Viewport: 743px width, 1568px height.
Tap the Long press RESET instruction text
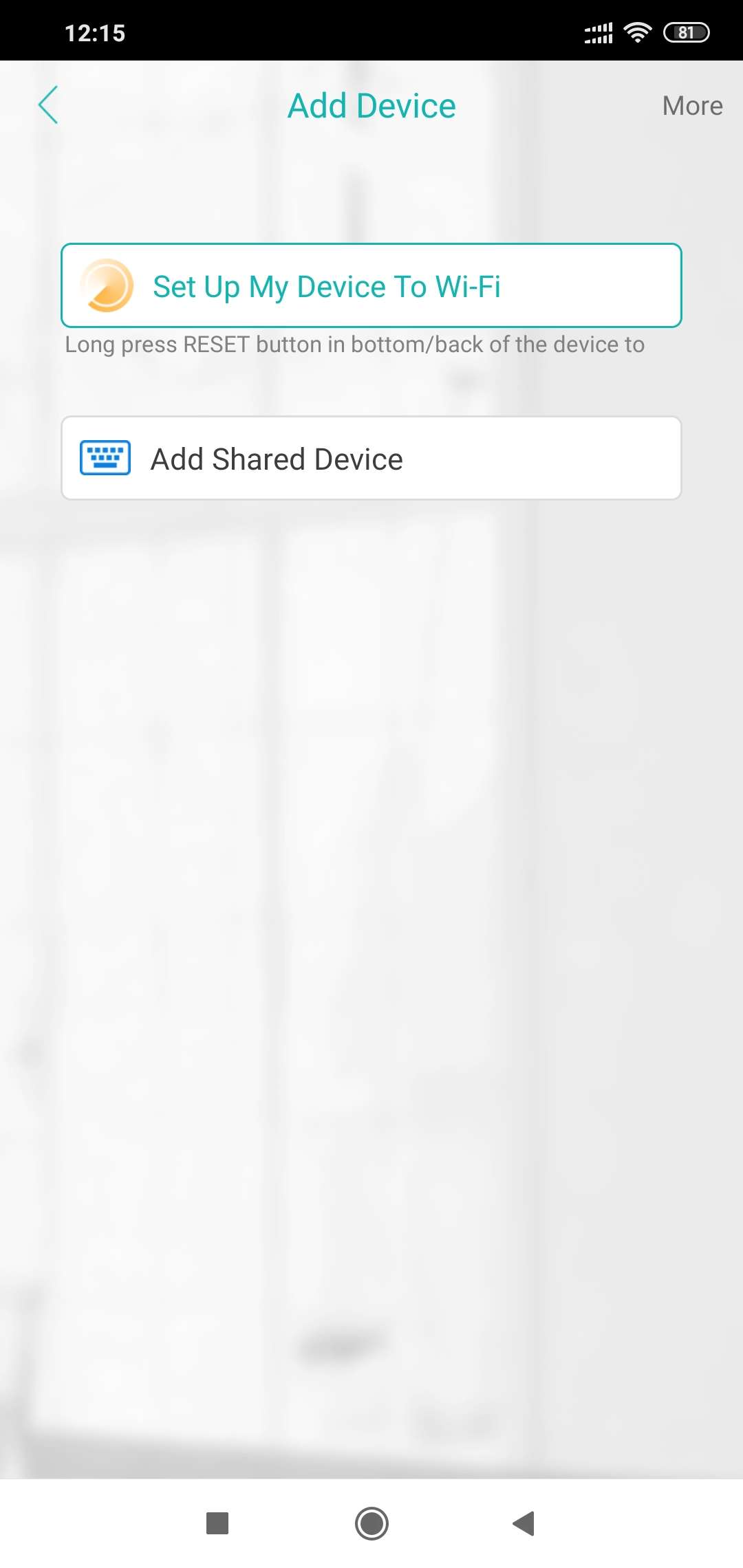tap(355, 344)
